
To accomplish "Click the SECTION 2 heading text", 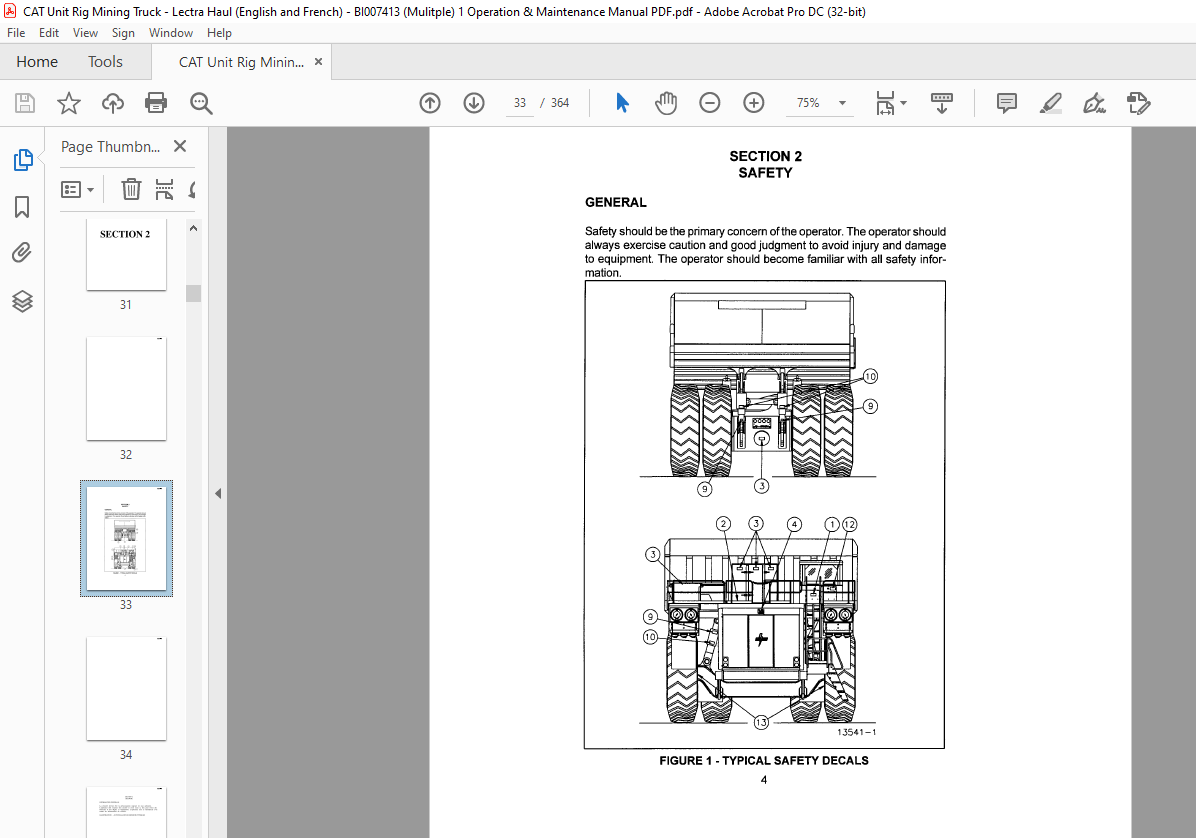I will pos(765,156).
